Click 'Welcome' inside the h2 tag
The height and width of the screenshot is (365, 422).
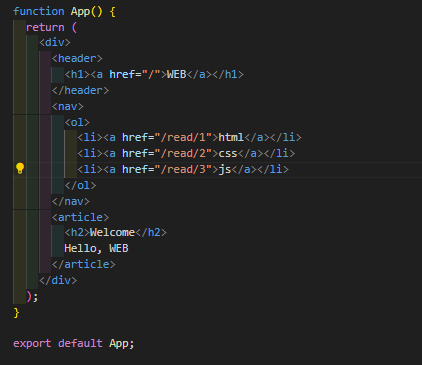pos(112,232)
